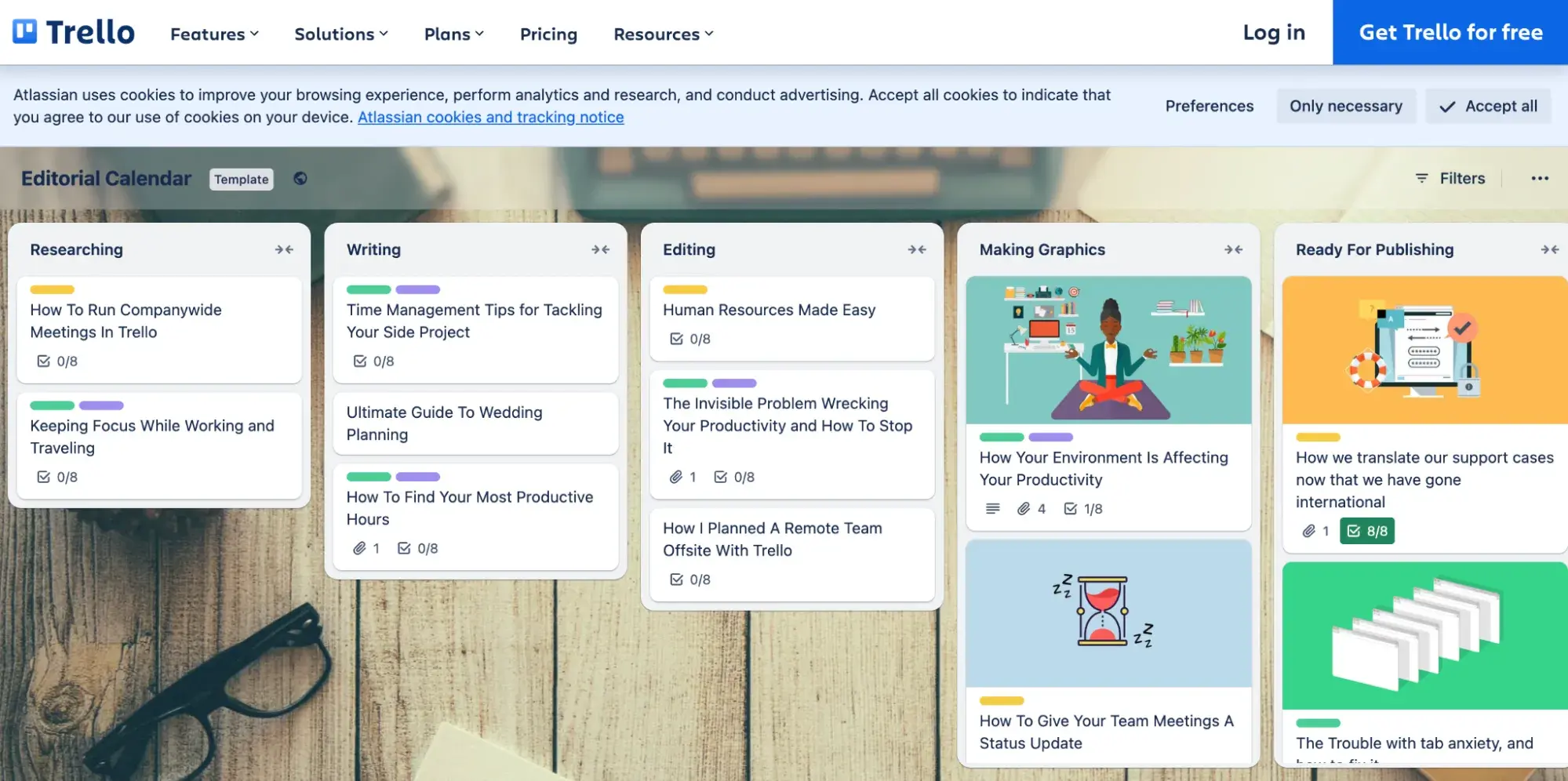1568x781 pixels.
Task: Switch to the Pricing menu item
Action: point(548,34)
